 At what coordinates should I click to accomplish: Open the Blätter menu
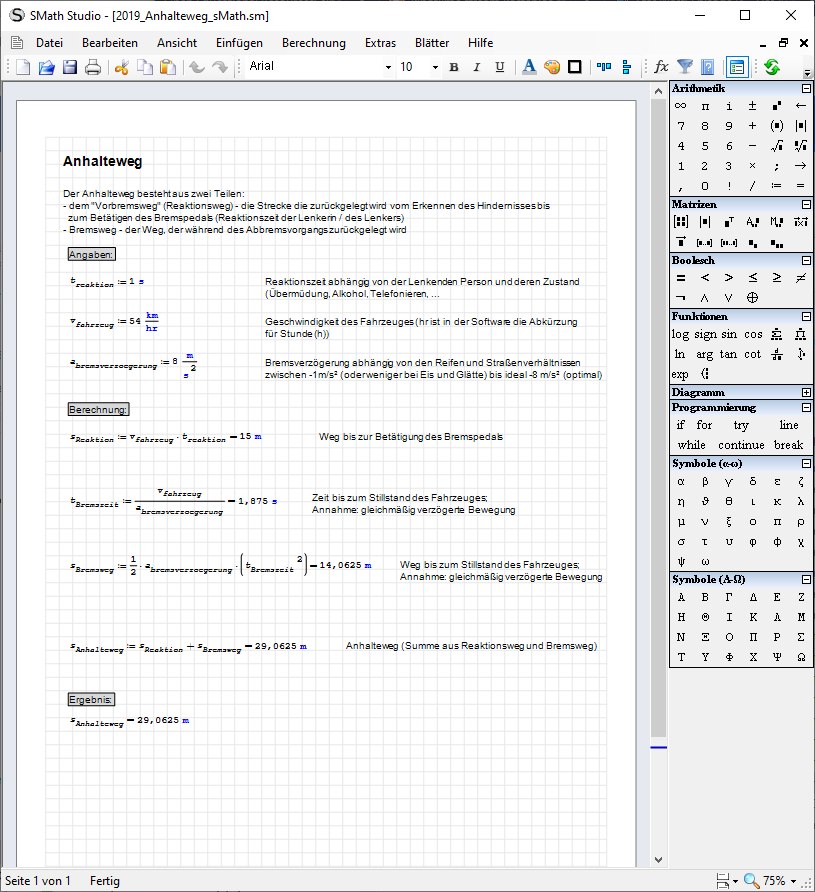click(432, 43)
